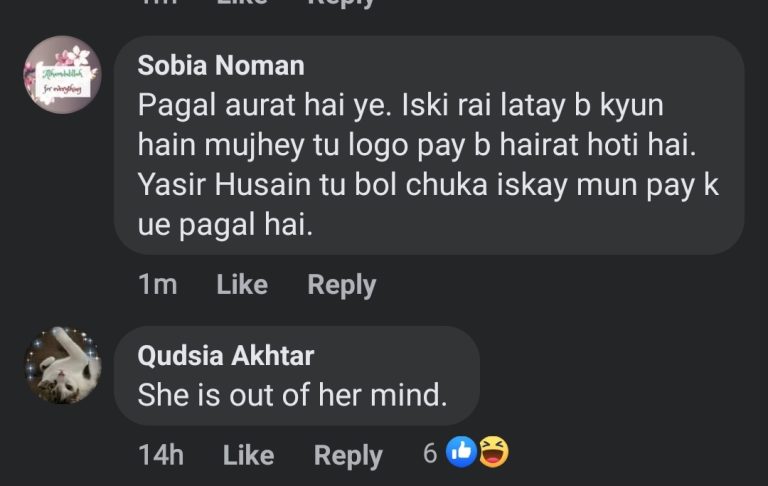Click the blue thumbs-up reaction icon
This screenshot has width=768, height=486.
click(461, 453)
